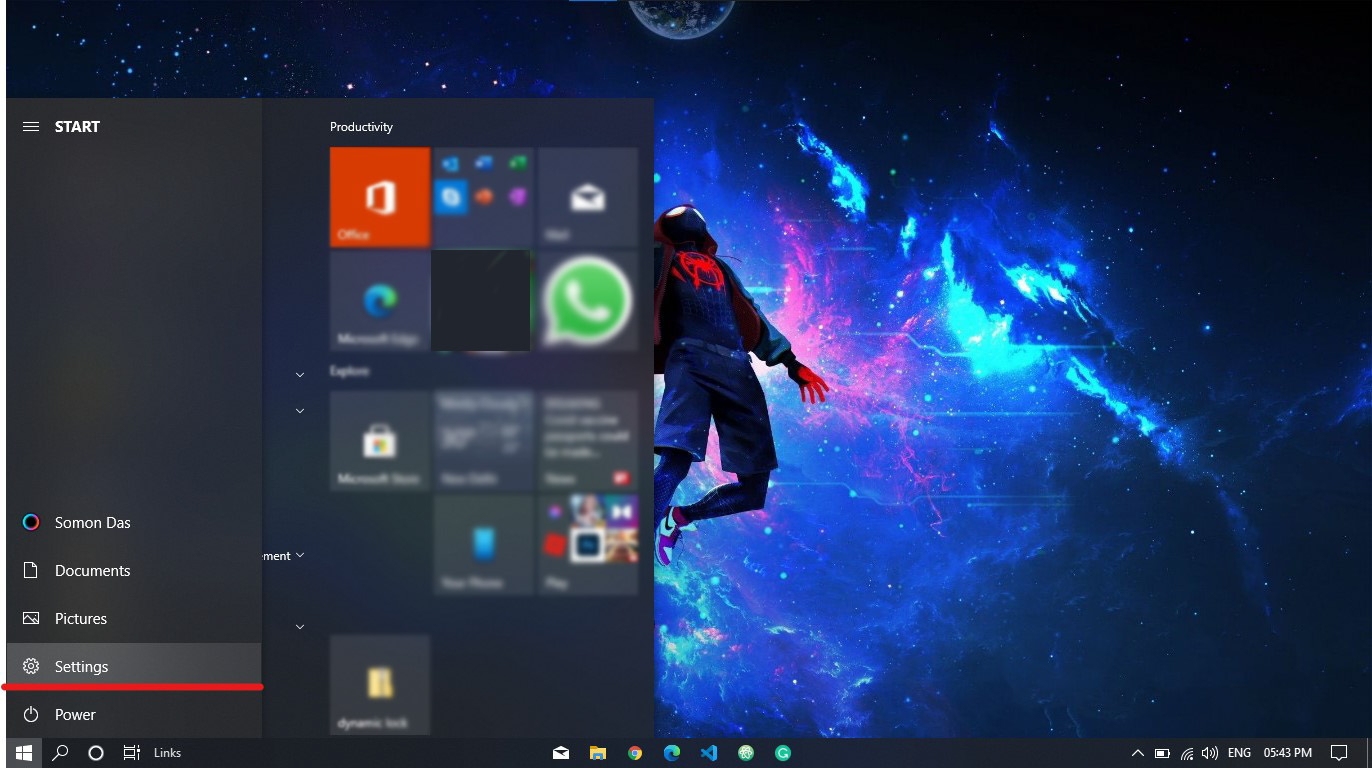
Task: Expand the Start menu hamburger button
Action: click(x=31, y=127)
